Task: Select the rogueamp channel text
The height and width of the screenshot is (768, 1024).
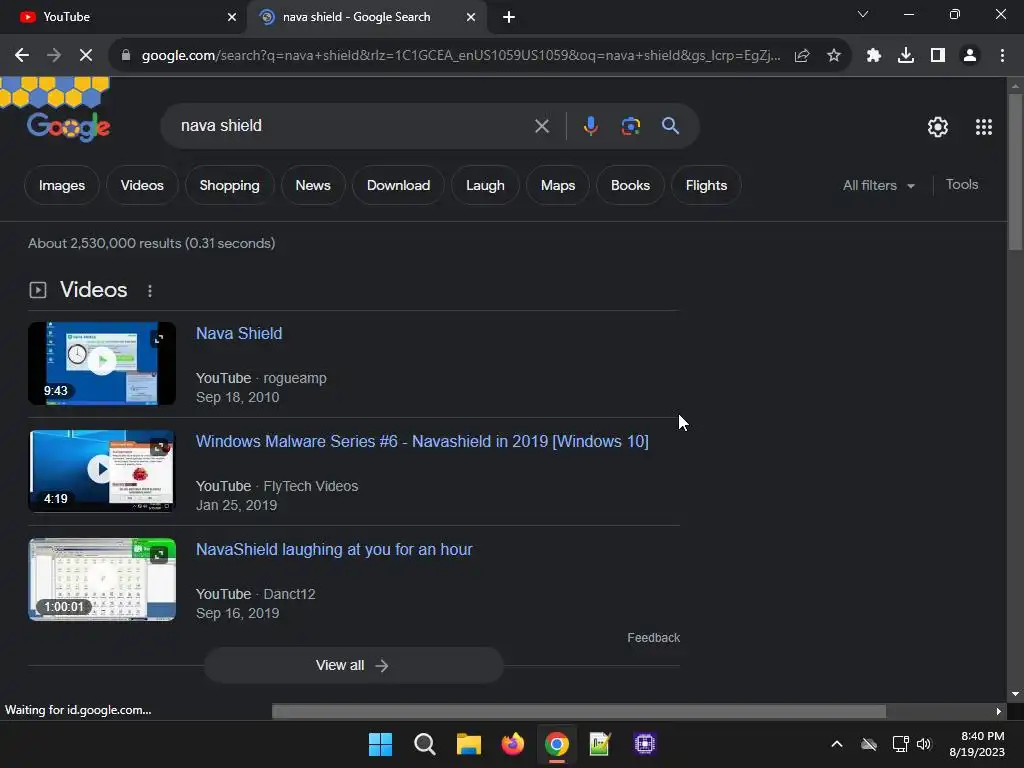Action: point(295,379)
